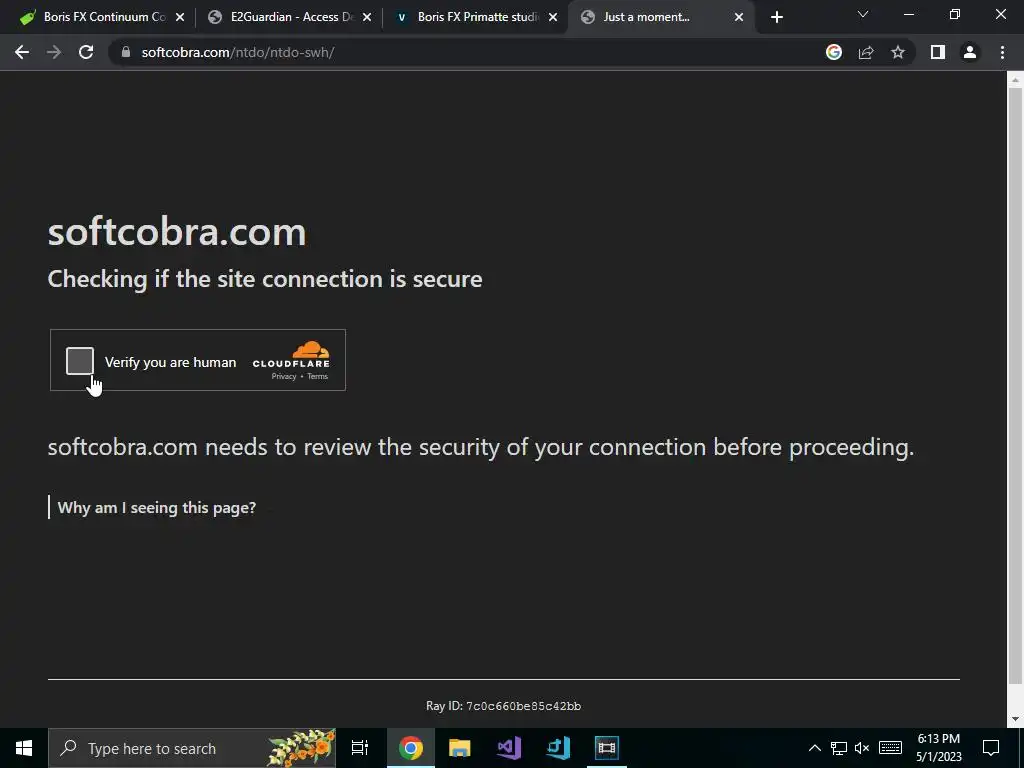This screenshot has width=1024, height=768.
Task: Check the Verify you are human box
Action: 80,361
